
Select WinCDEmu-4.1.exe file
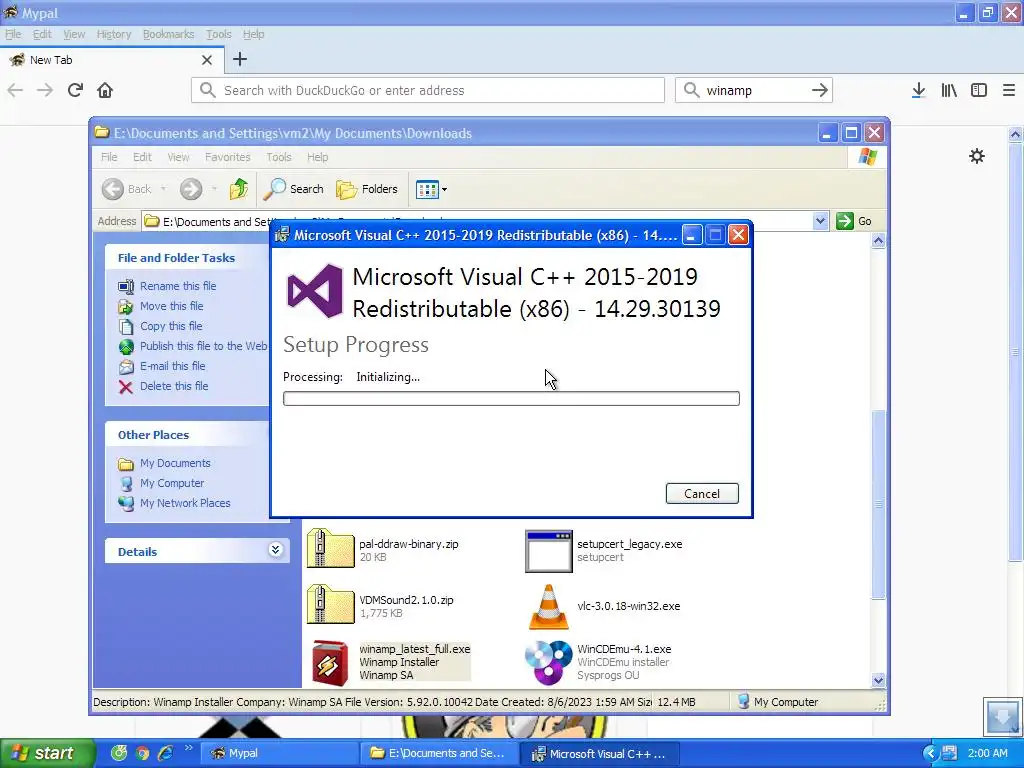(x=599, y=662)
